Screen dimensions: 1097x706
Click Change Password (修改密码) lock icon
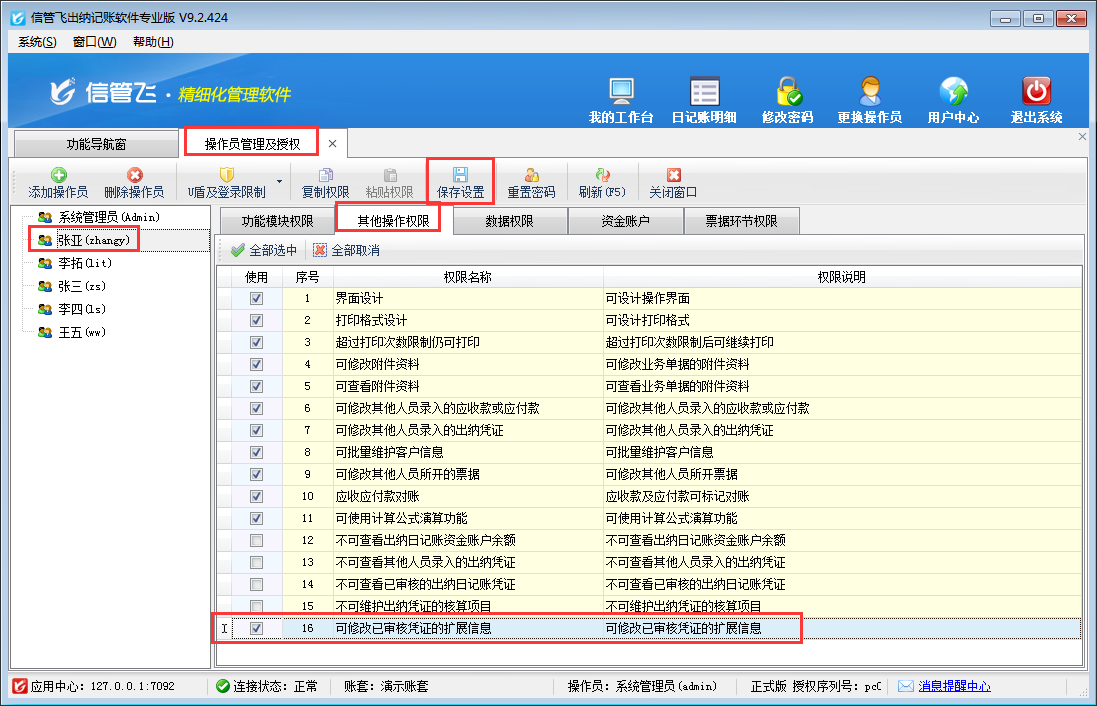[787, 91]
